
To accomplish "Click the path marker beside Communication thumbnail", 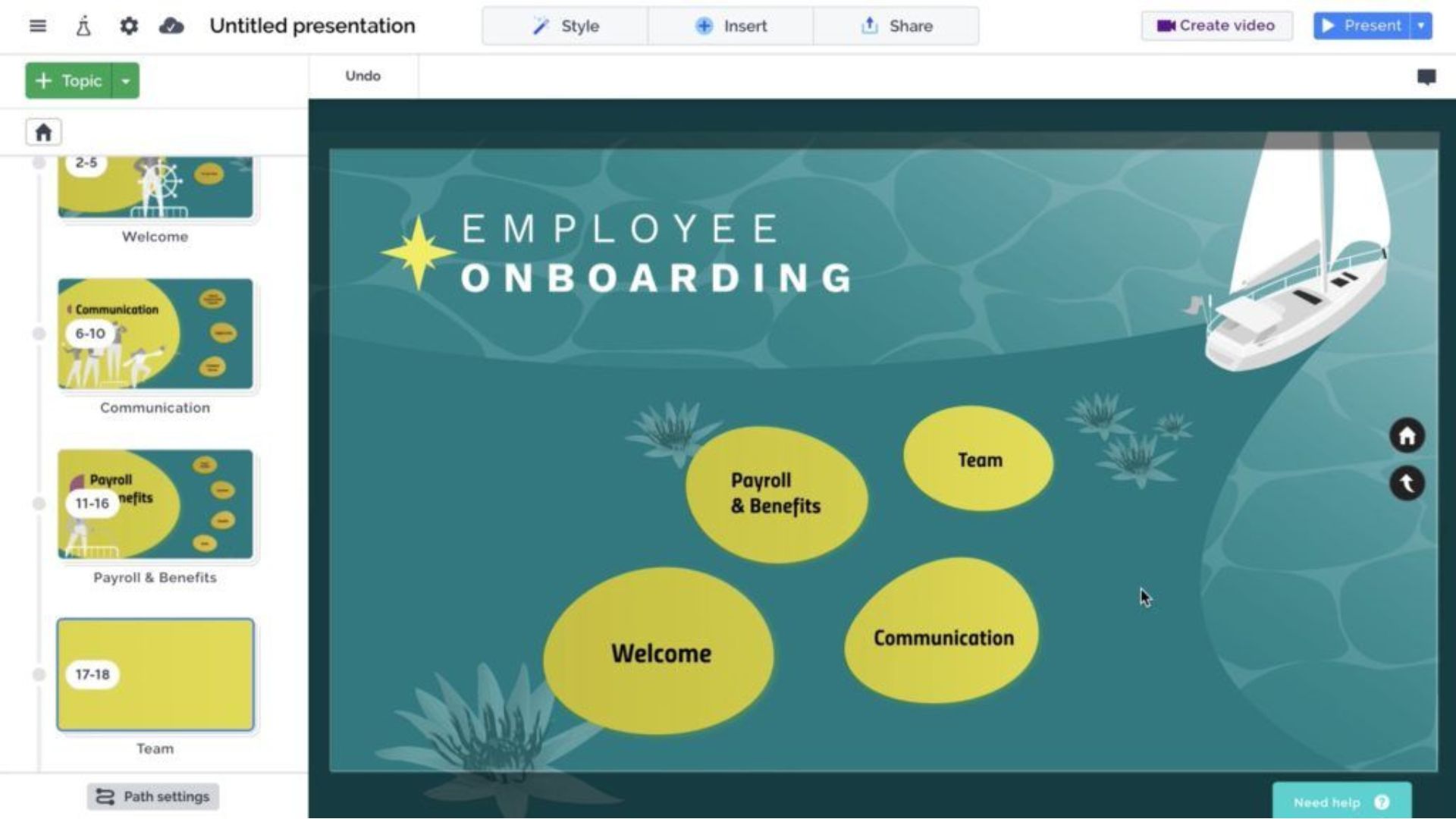I will pyautogui.click(x=39, y=334).
